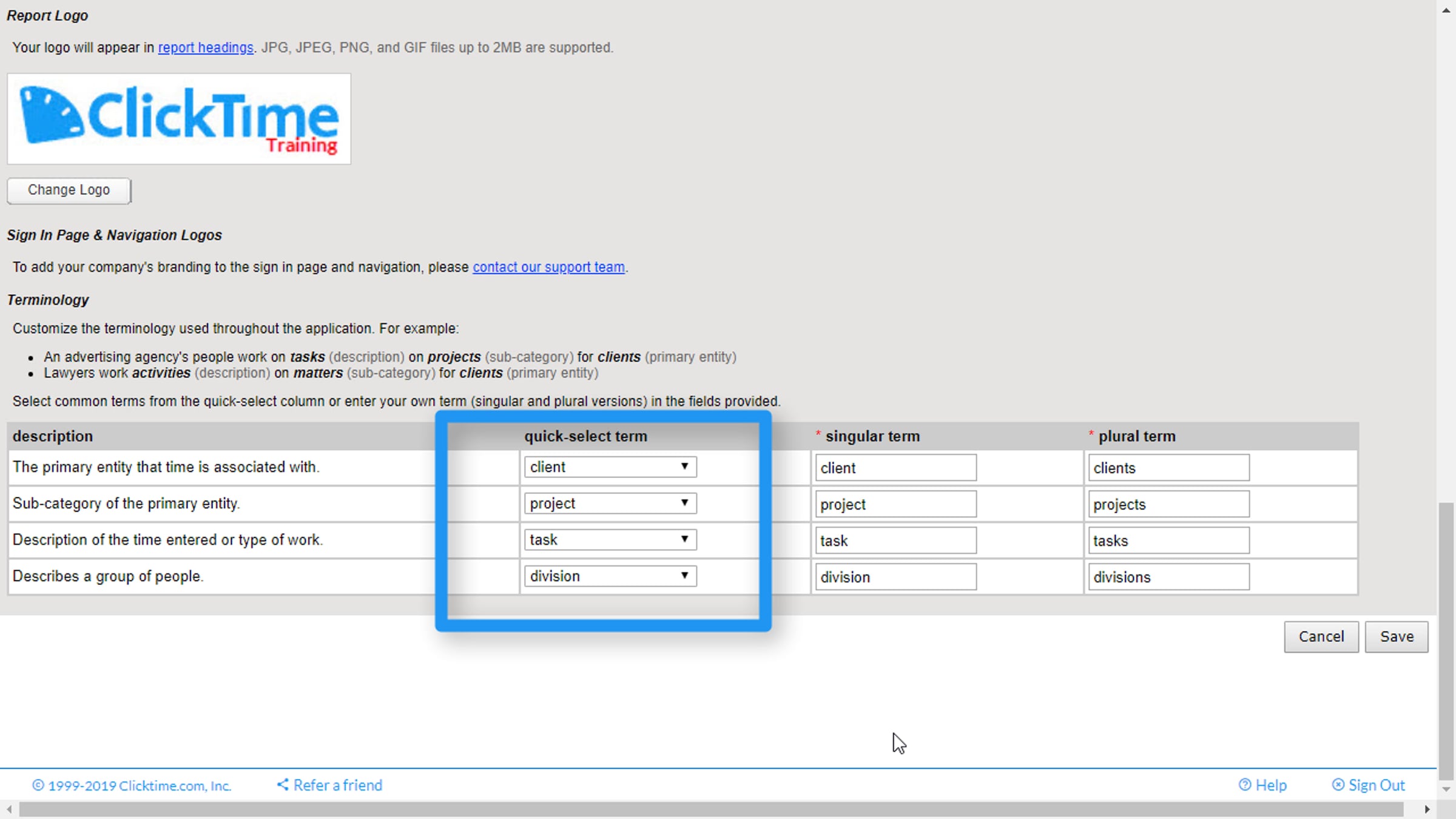Click the ClickTime Training logo image

click(179, 118)
